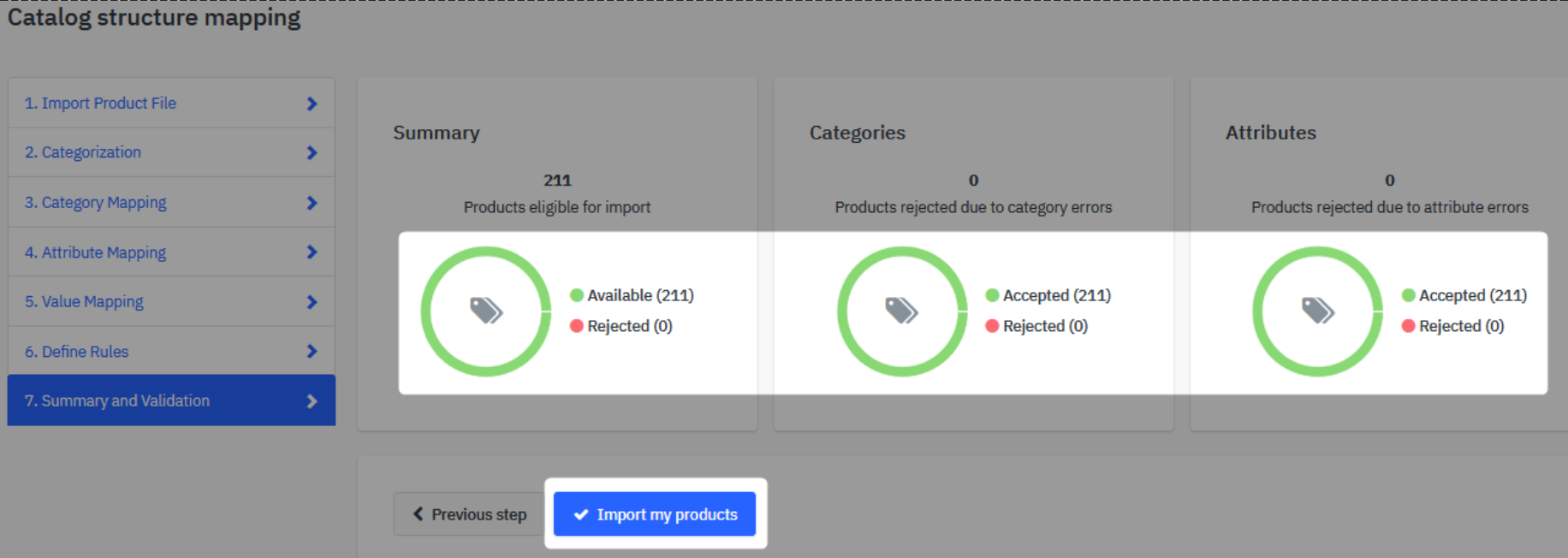Click Accepted (211) label under Attributes
The height and width of the screenshot is (558, 1568).
click(x=1472, y=295)
